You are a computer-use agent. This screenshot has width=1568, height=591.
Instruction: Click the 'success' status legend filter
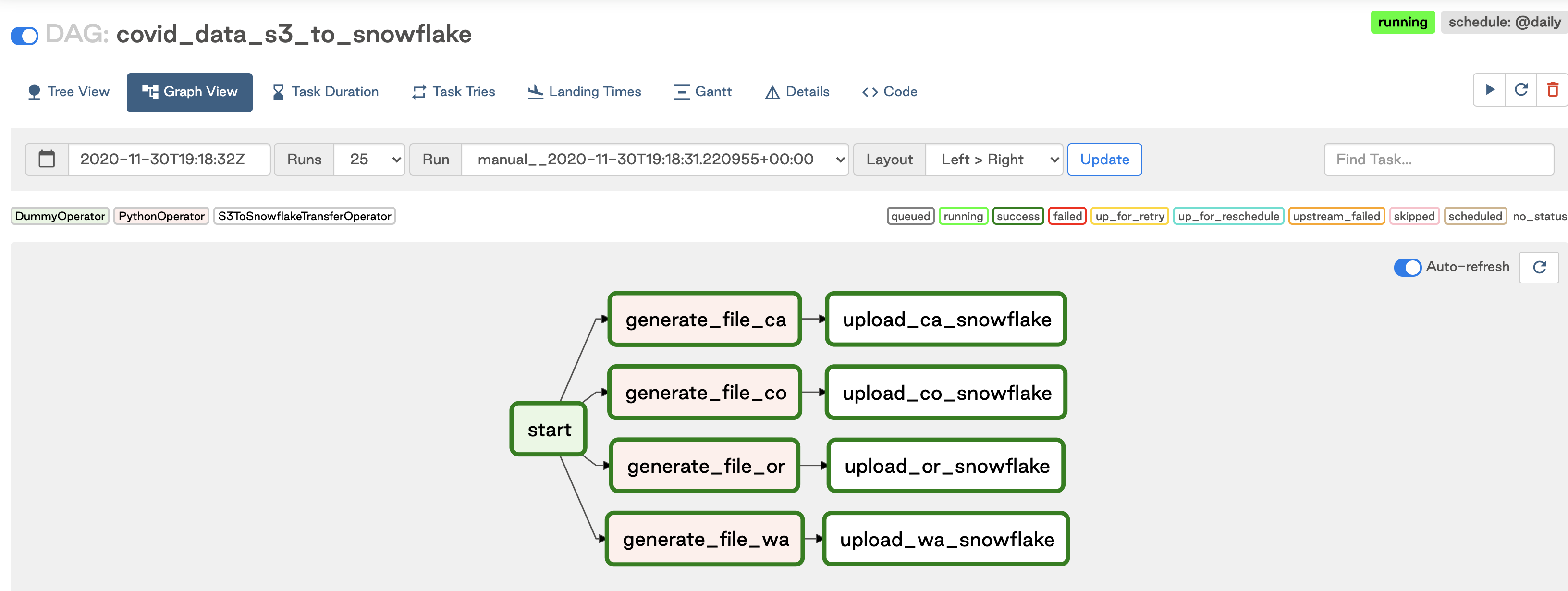coord(1018,216)
